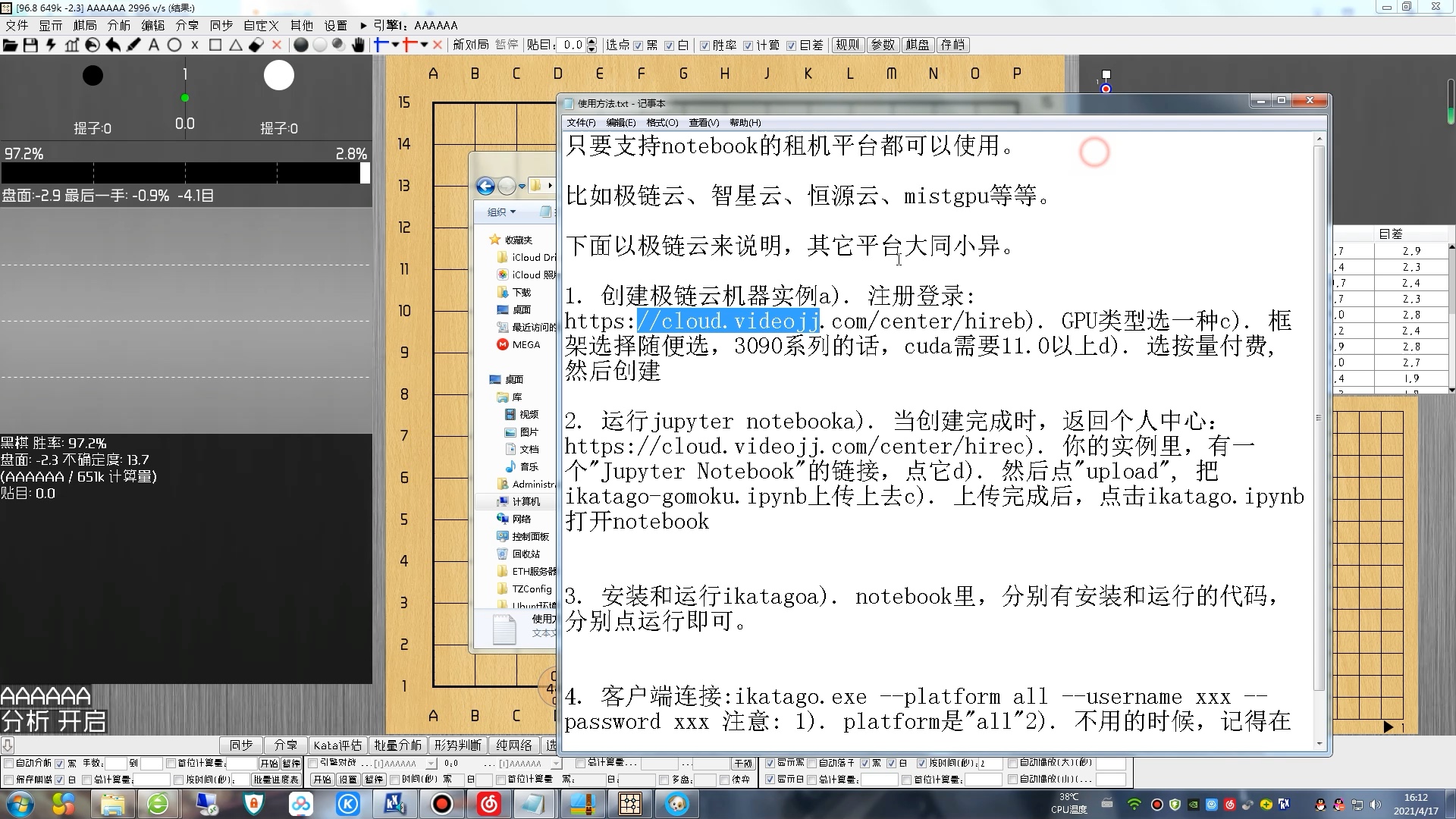
Task: Click the 规则 button
Action: tap(848, 45)
